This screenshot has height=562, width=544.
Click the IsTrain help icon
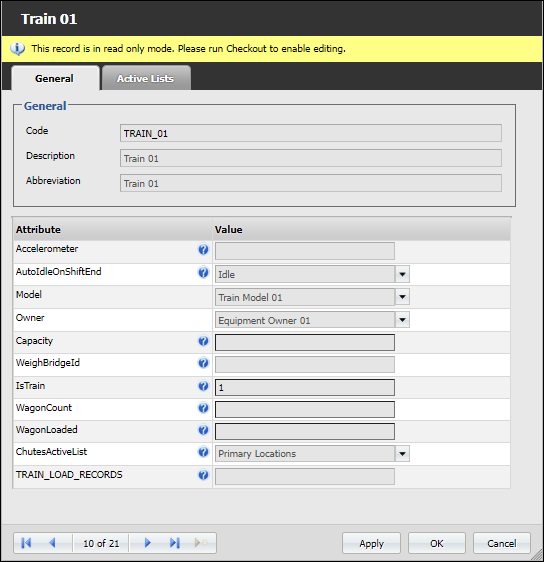tap(203, 386)
